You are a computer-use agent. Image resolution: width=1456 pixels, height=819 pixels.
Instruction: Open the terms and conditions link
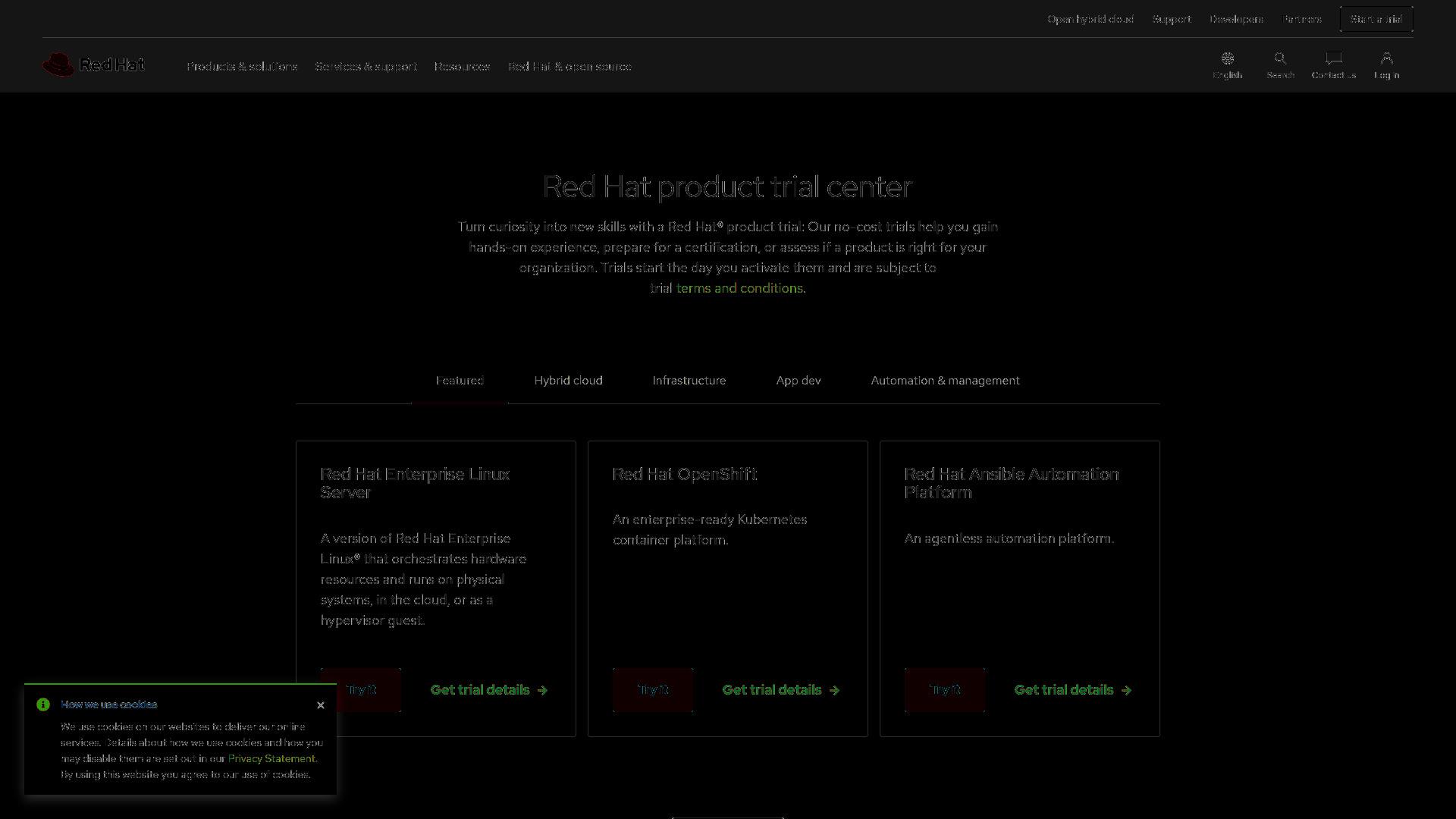(x=739, y=288)
